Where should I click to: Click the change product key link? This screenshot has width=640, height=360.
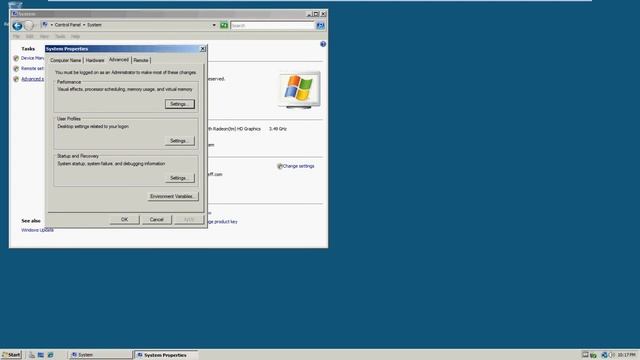click(x=222, y=222)
